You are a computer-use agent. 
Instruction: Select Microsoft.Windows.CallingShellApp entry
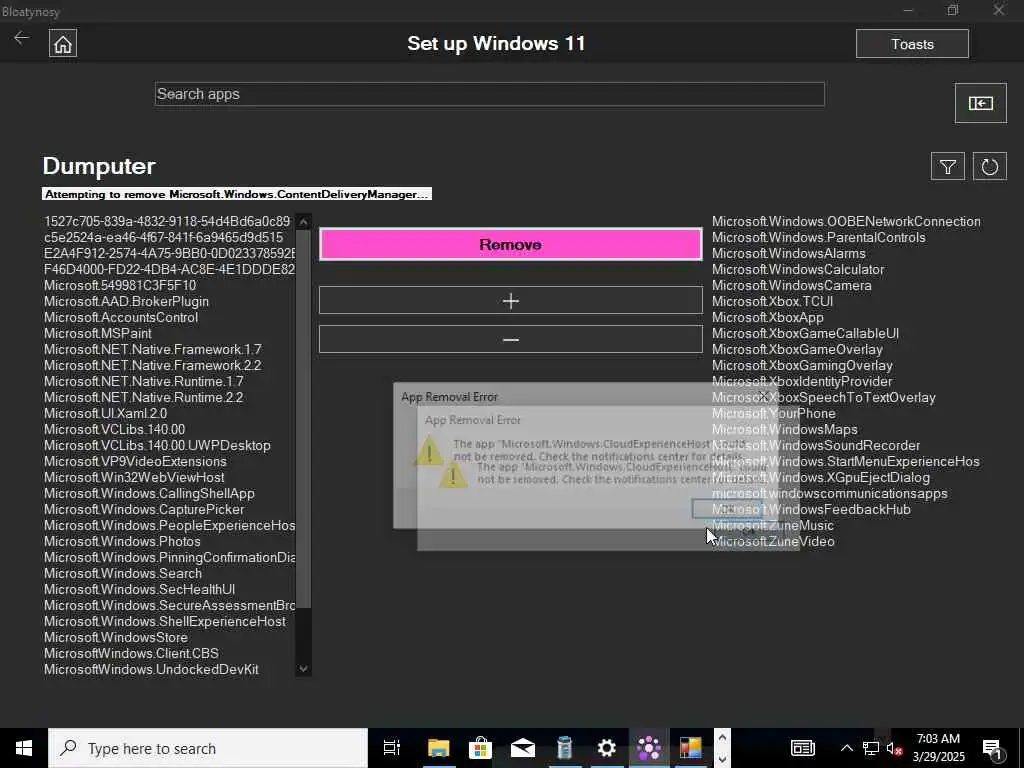pyautogui.click(x=150, y=493)
